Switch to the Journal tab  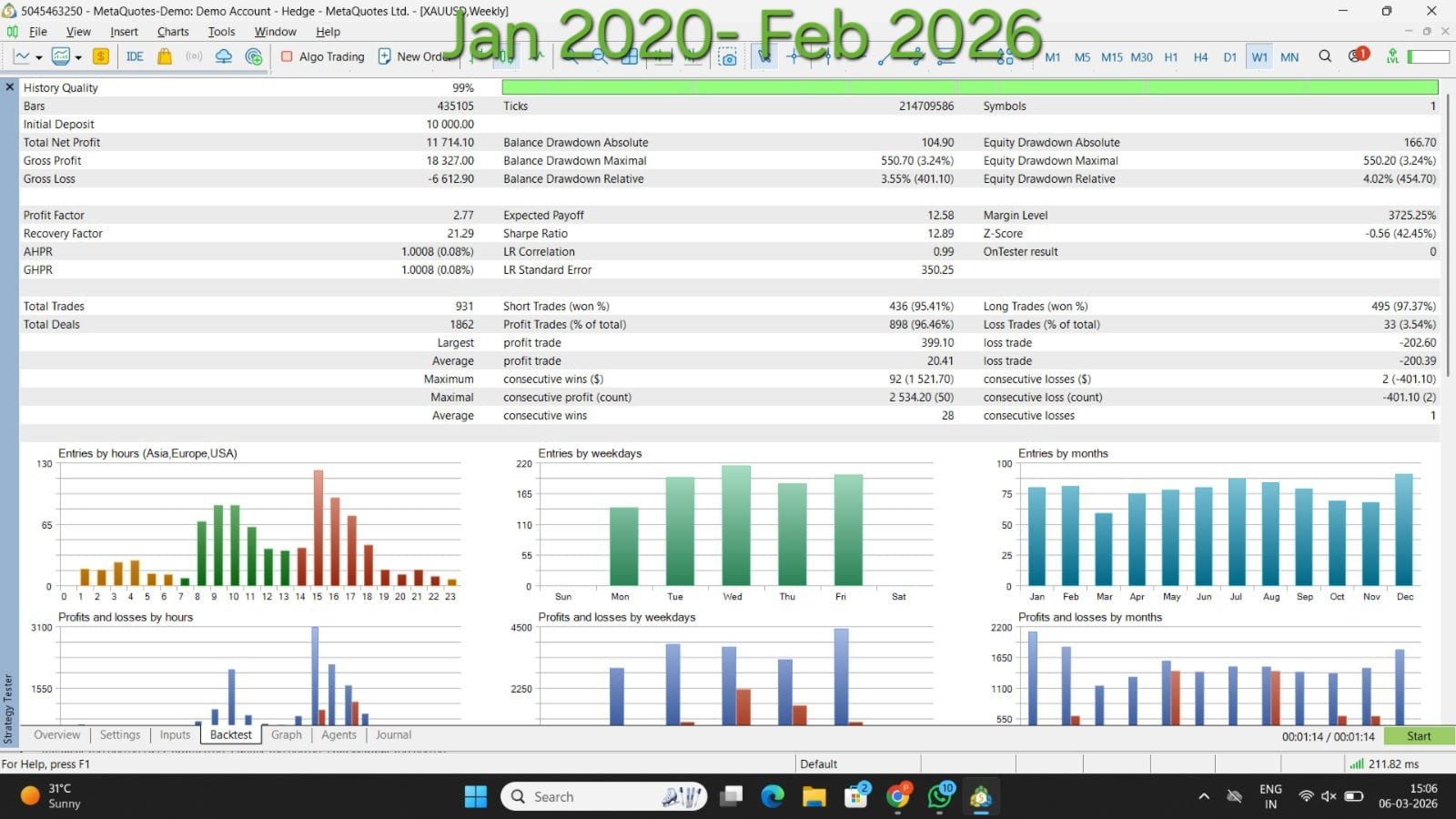(x=393, y=735)
